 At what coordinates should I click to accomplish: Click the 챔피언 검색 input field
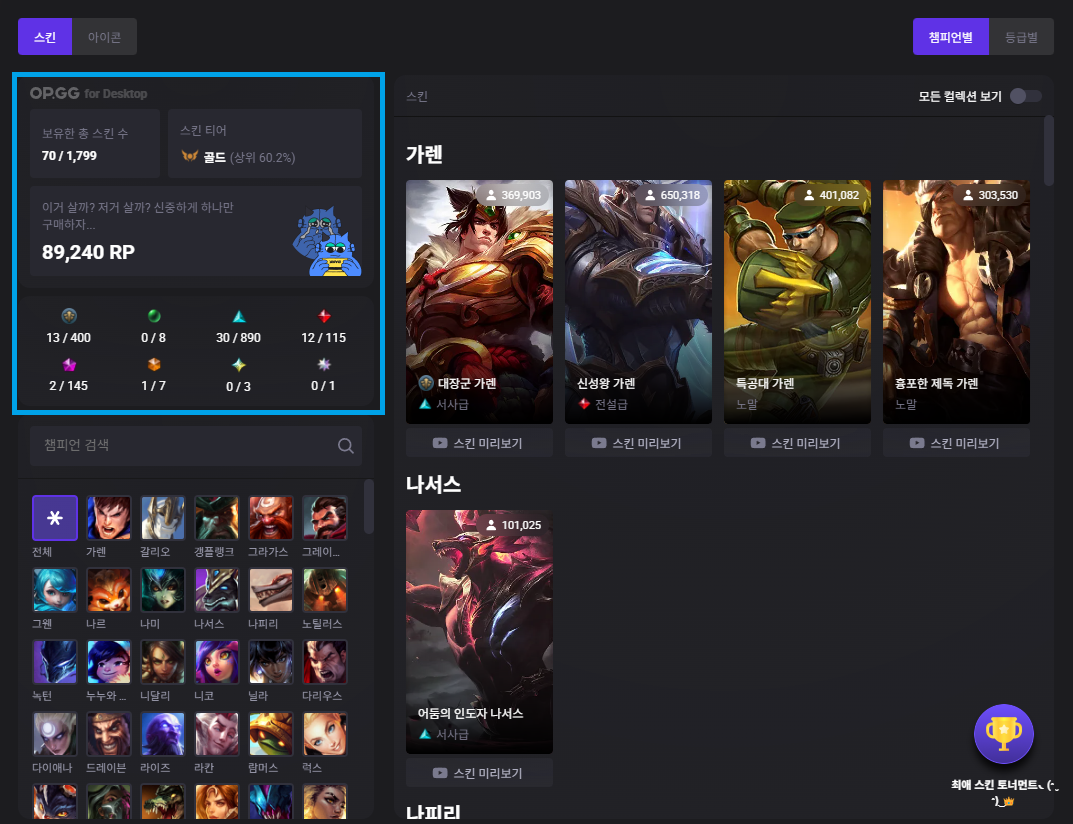click(196, 446)
